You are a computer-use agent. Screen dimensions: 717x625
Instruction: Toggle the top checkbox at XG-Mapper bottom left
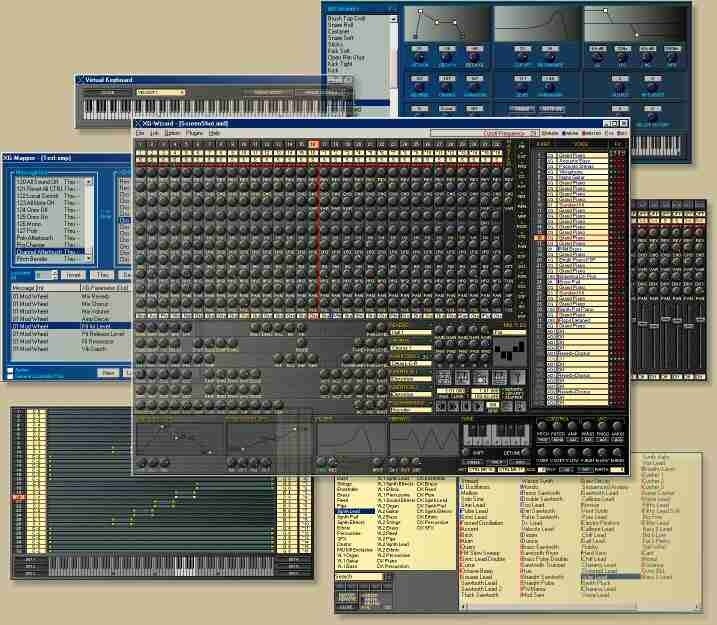click(10, 370)
